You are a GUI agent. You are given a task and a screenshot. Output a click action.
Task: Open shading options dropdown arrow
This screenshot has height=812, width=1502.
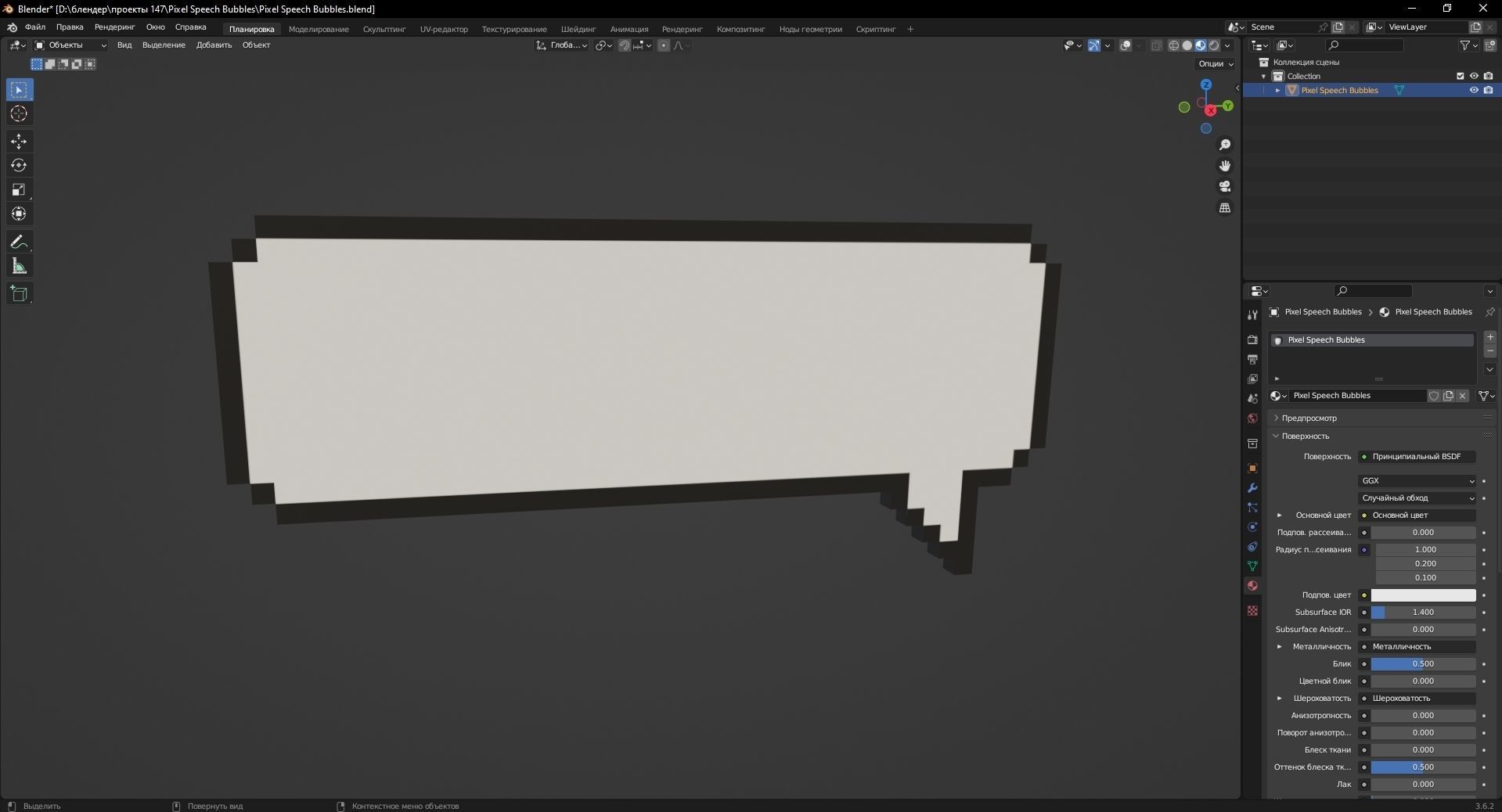pos(1228,45)
